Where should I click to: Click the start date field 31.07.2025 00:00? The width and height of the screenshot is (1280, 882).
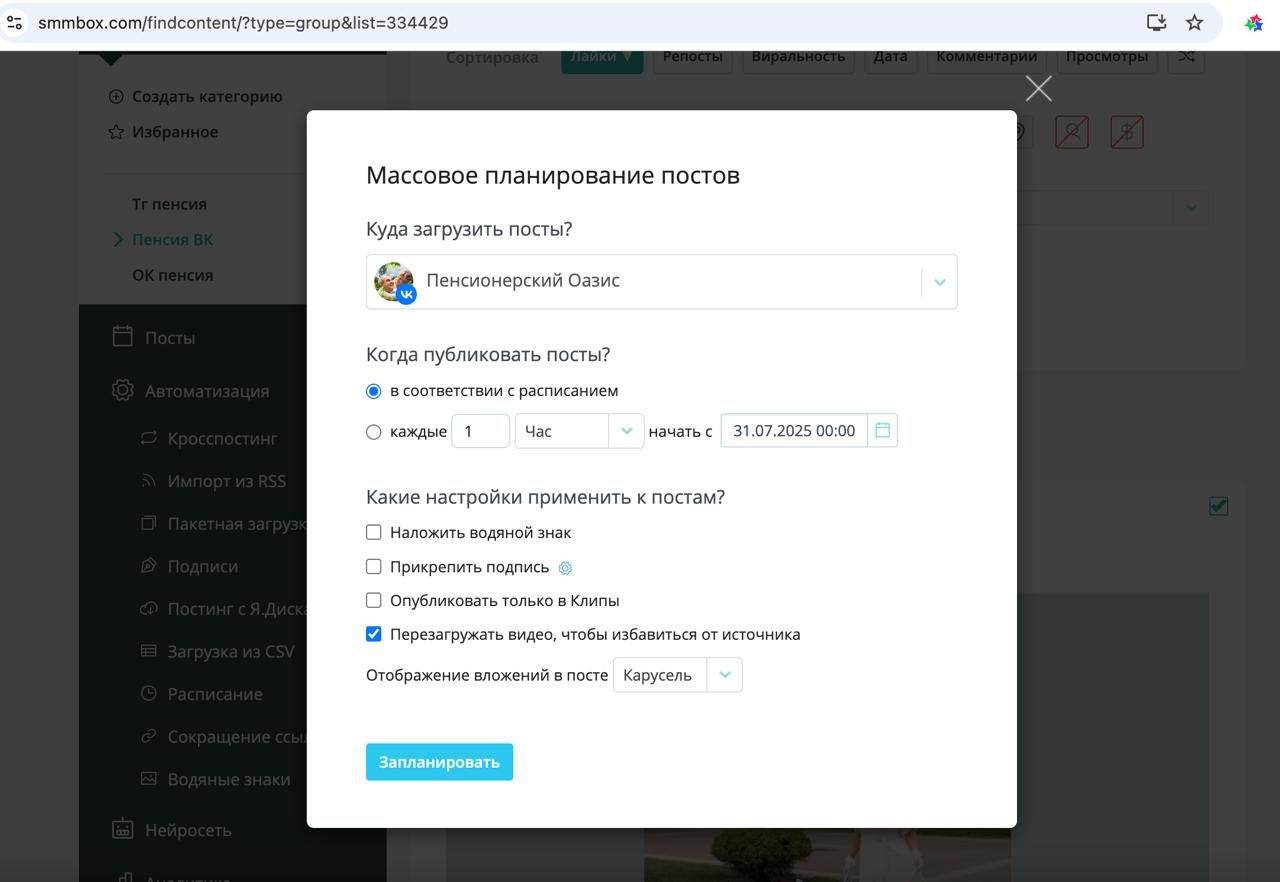tap(794, 431)
